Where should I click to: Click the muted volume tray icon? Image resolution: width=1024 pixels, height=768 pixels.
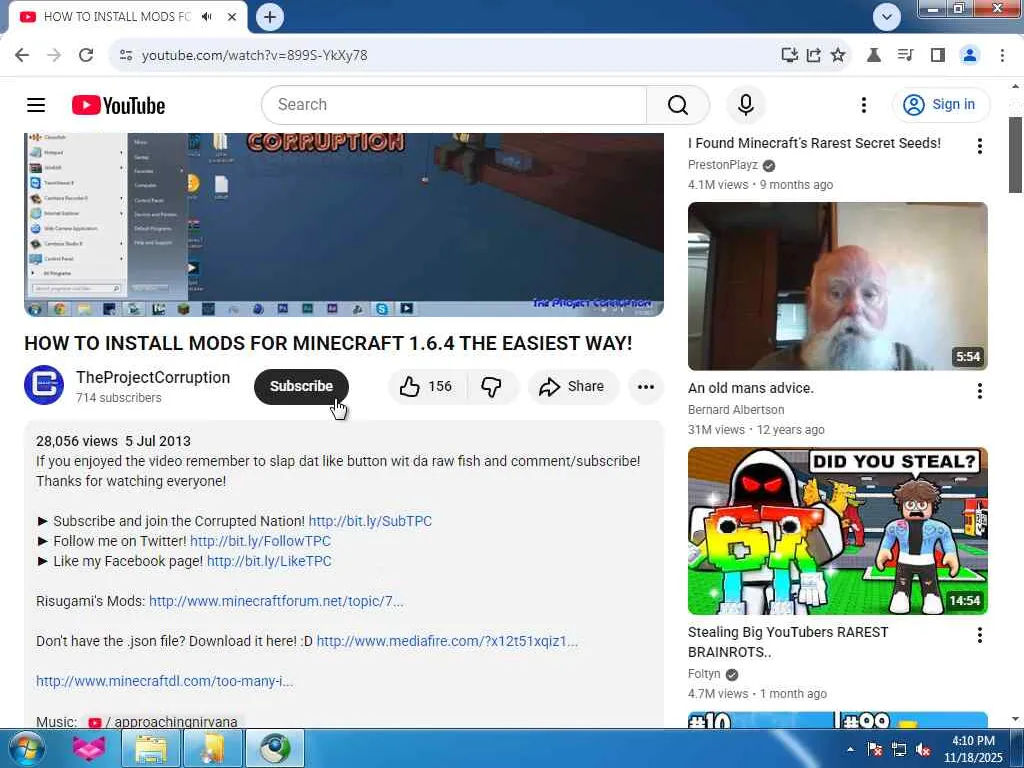pos(923,750)
